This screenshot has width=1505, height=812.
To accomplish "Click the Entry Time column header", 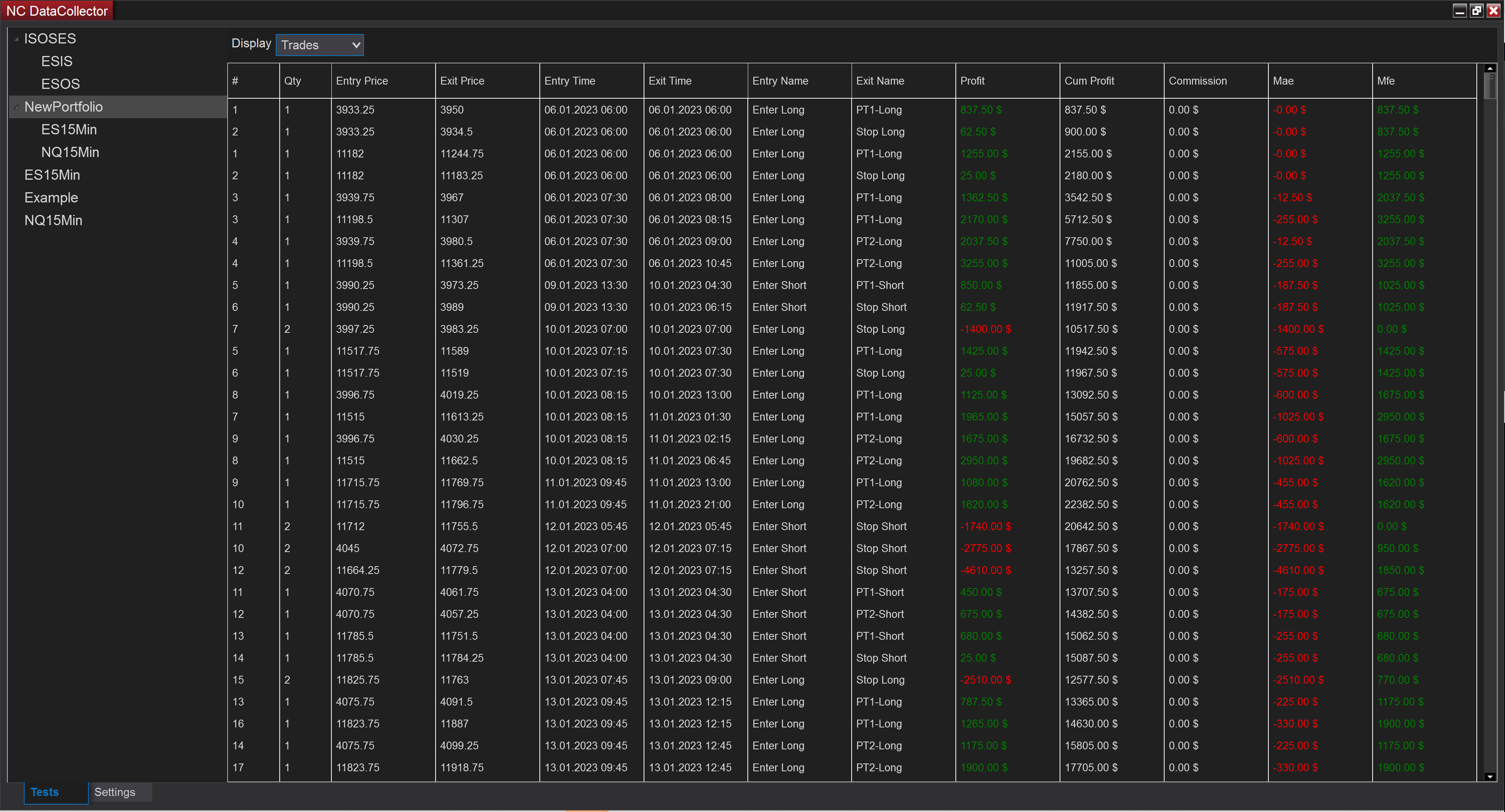I will [569, 81].
